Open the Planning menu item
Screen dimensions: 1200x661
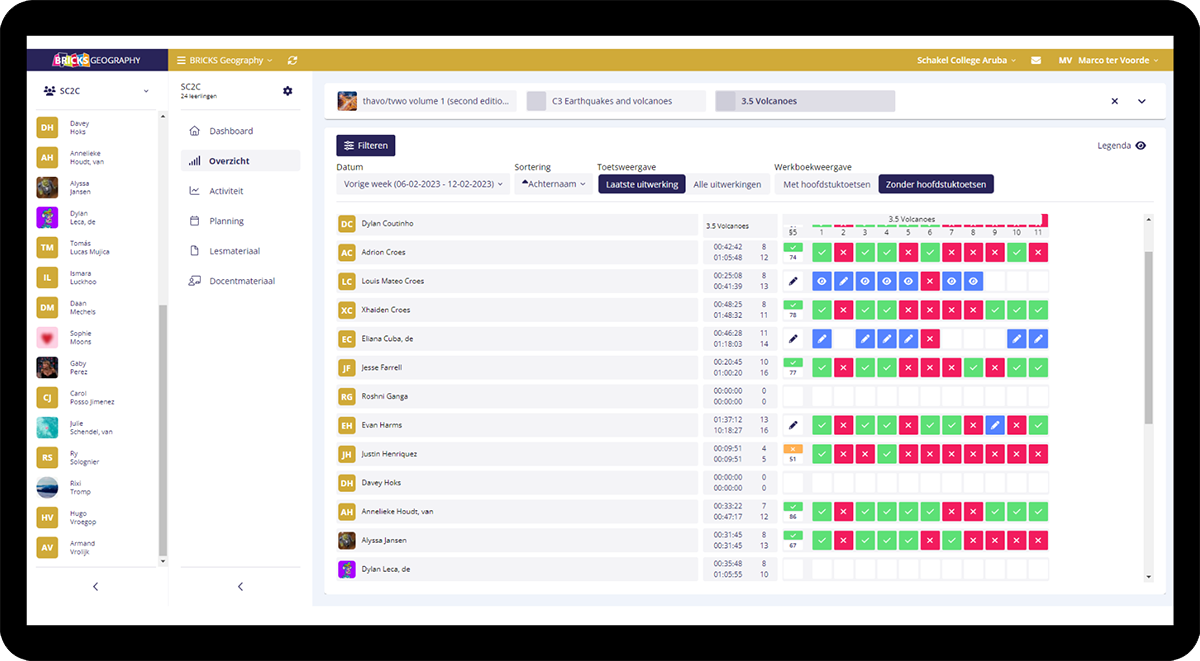pyautogui.click(x=226, y=221)
